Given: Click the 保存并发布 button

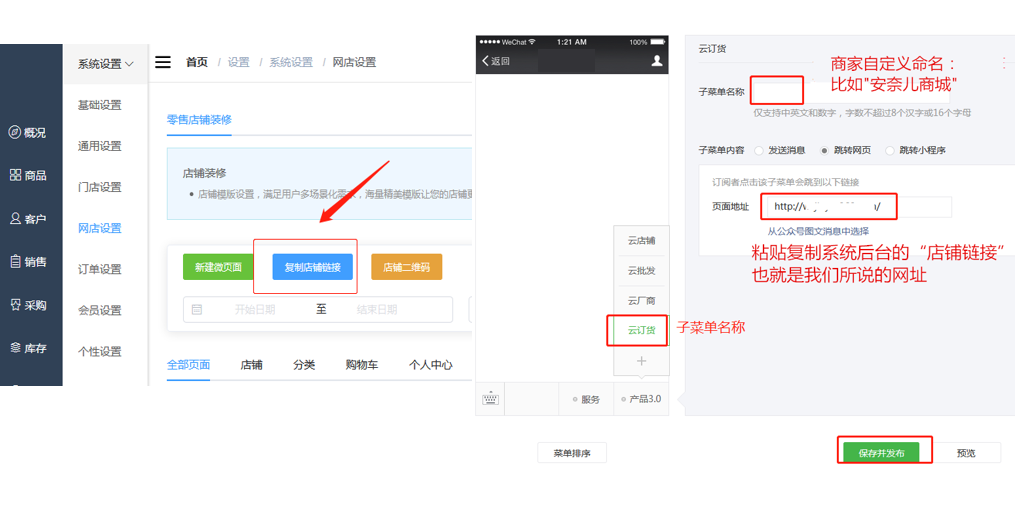Looking at the screenshot, I should (881, 453).
